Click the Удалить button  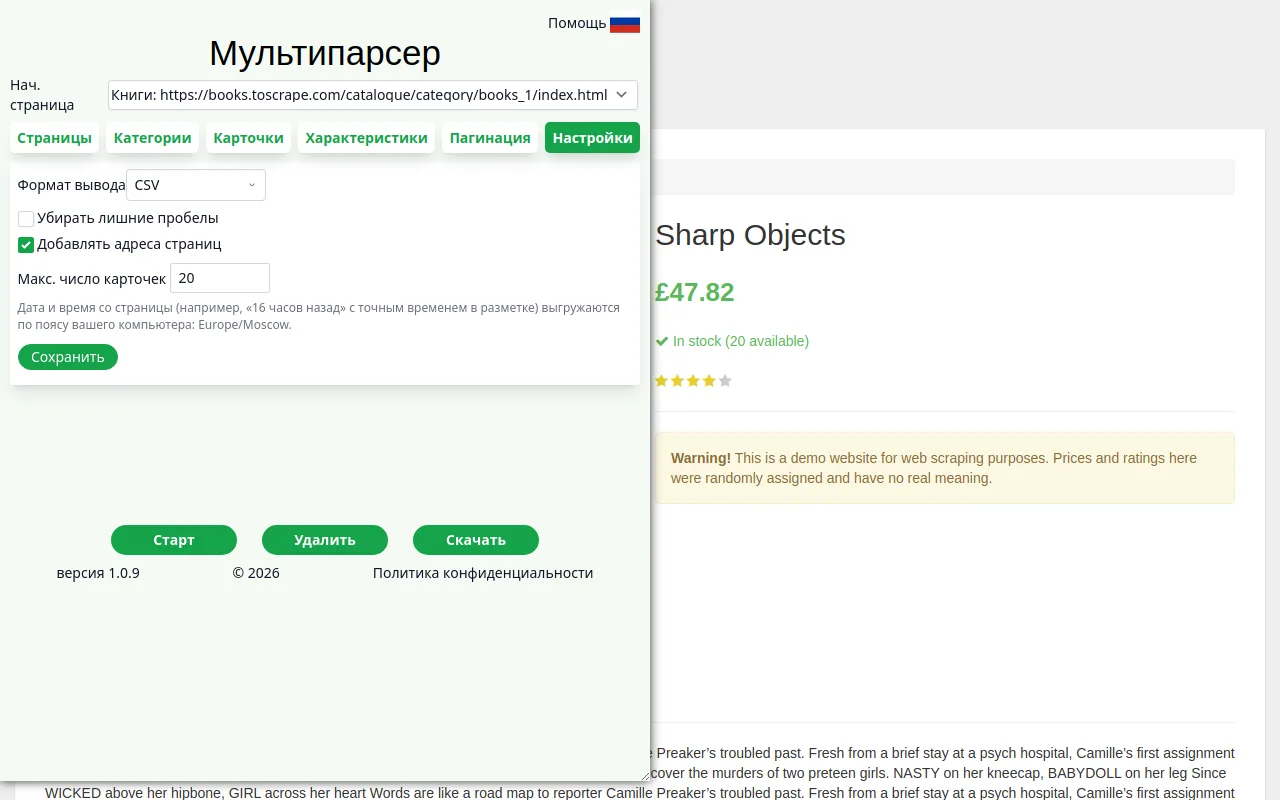click(325, 540)
